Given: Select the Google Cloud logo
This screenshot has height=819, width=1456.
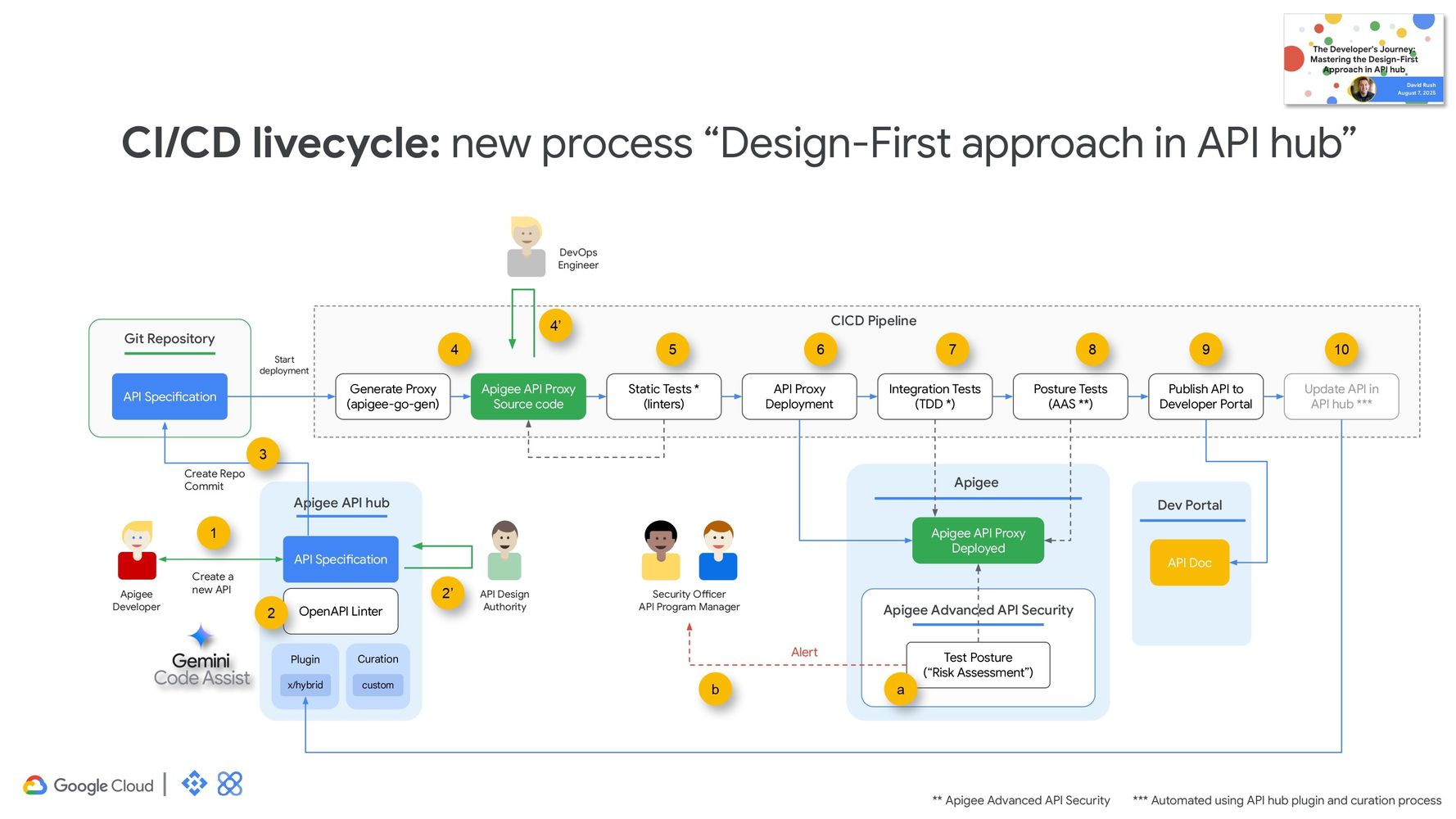Looking at the screenshot, I should pos(90,785).
